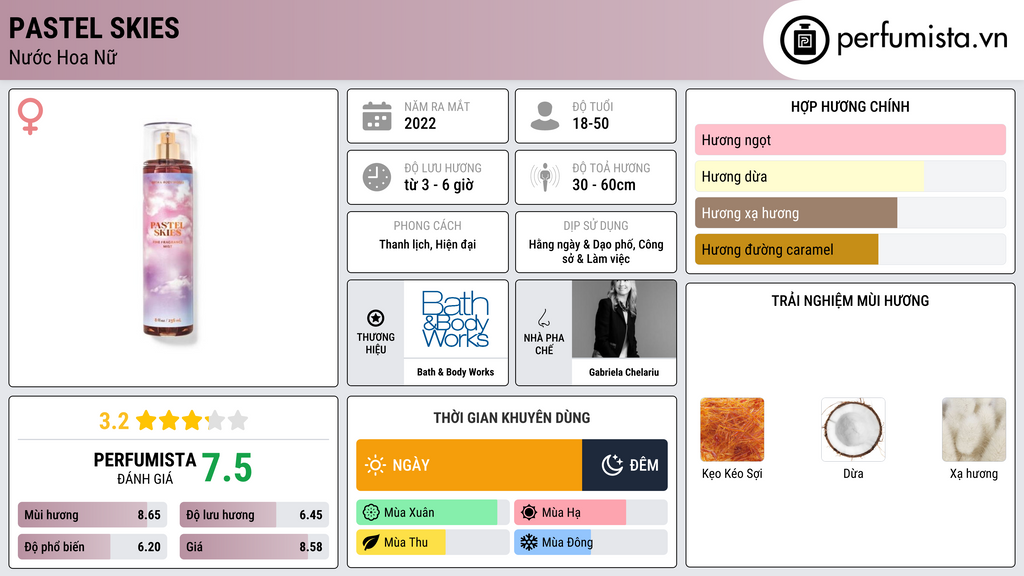This screenshot has width=1024, height=576.
Task: Click the perfumista.vn perfume bottle logo icon
Action: [x=804, y=40]
